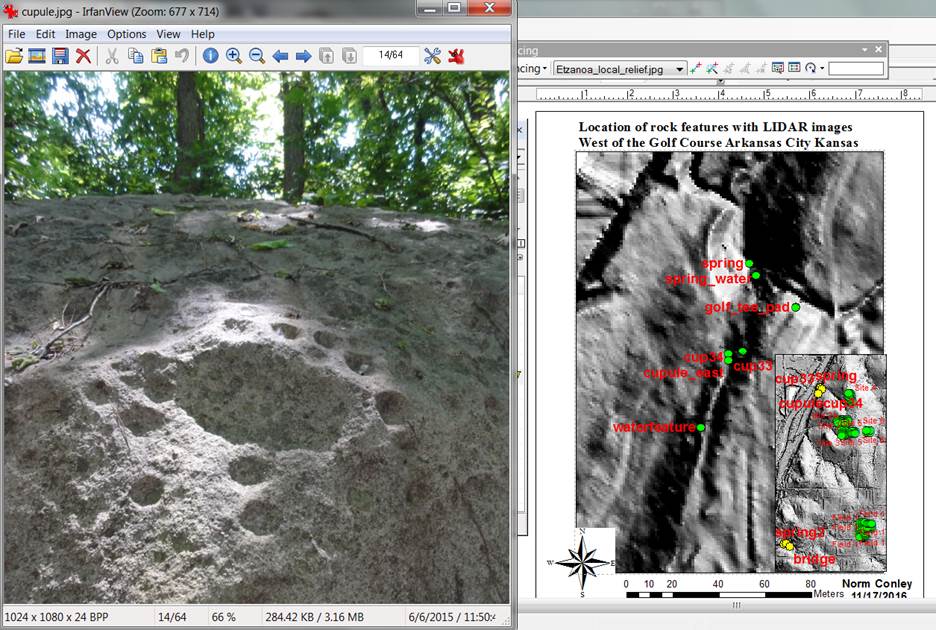Click the cupule photo in IrfanView
Viewport: 936px width, 630px height.
point(257,337)
